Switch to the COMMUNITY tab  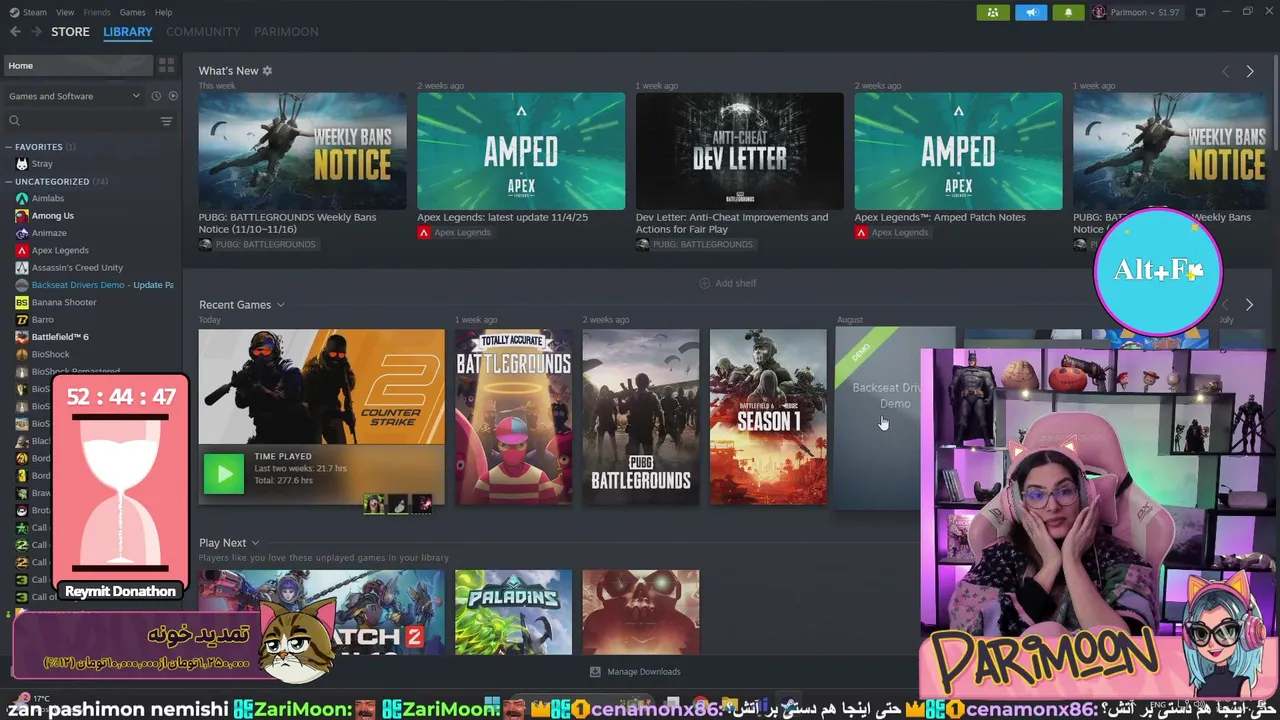203,32
